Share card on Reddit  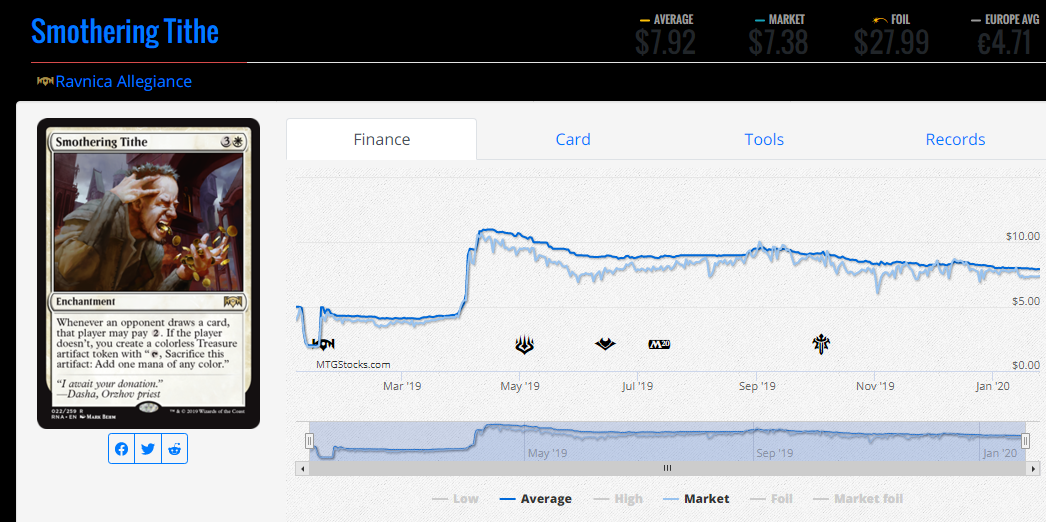click(175, 449)
